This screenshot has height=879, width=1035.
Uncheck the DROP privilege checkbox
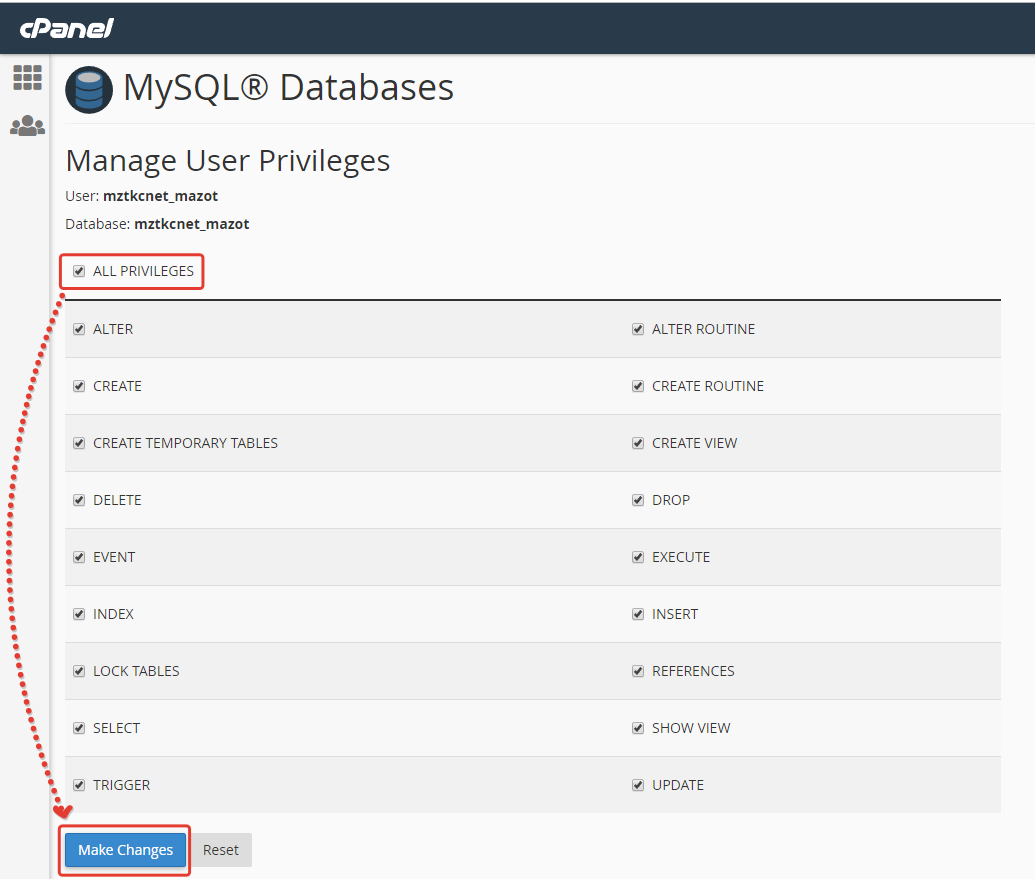[x=638, y=500]
